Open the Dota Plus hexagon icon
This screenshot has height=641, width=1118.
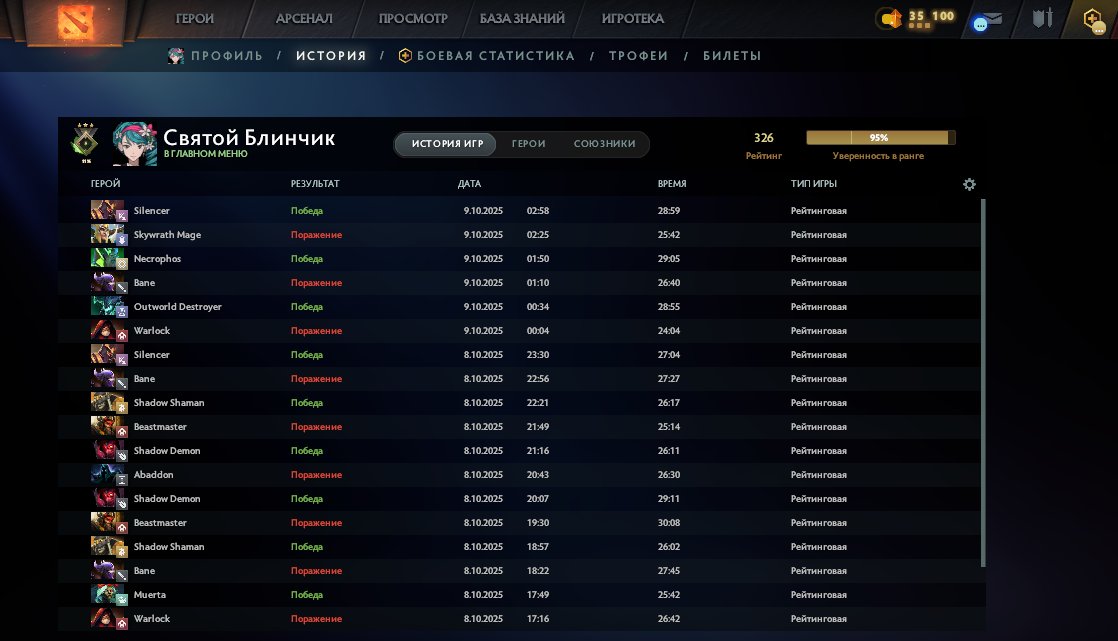tap(1093, 19)
